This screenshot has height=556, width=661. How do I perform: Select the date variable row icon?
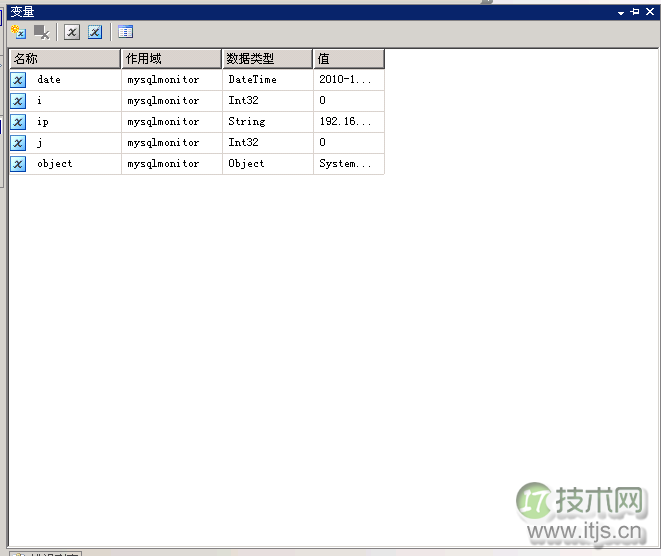click(x=18, y=80)
